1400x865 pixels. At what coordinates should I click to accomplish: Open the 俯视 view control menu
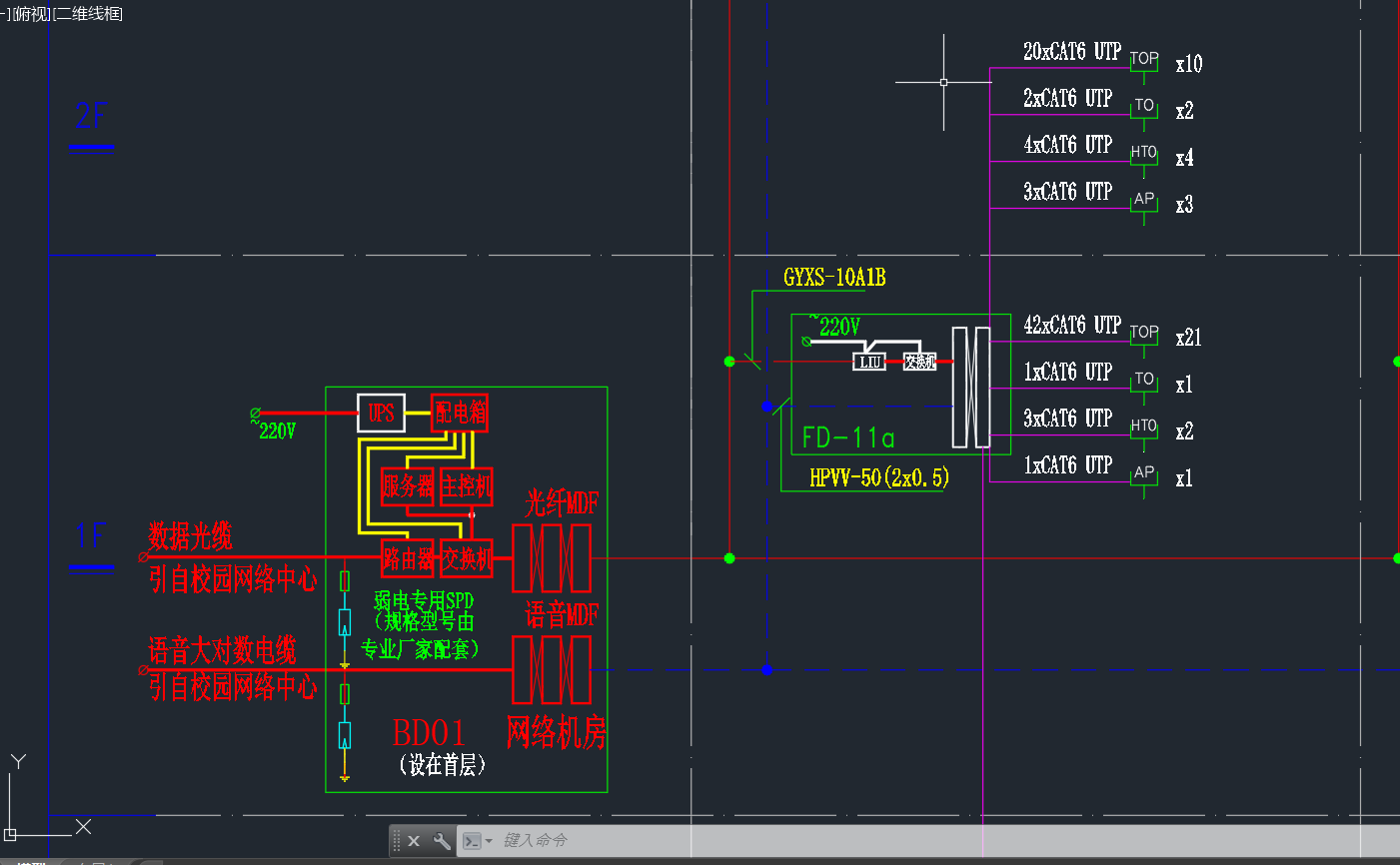click(32, 14)
